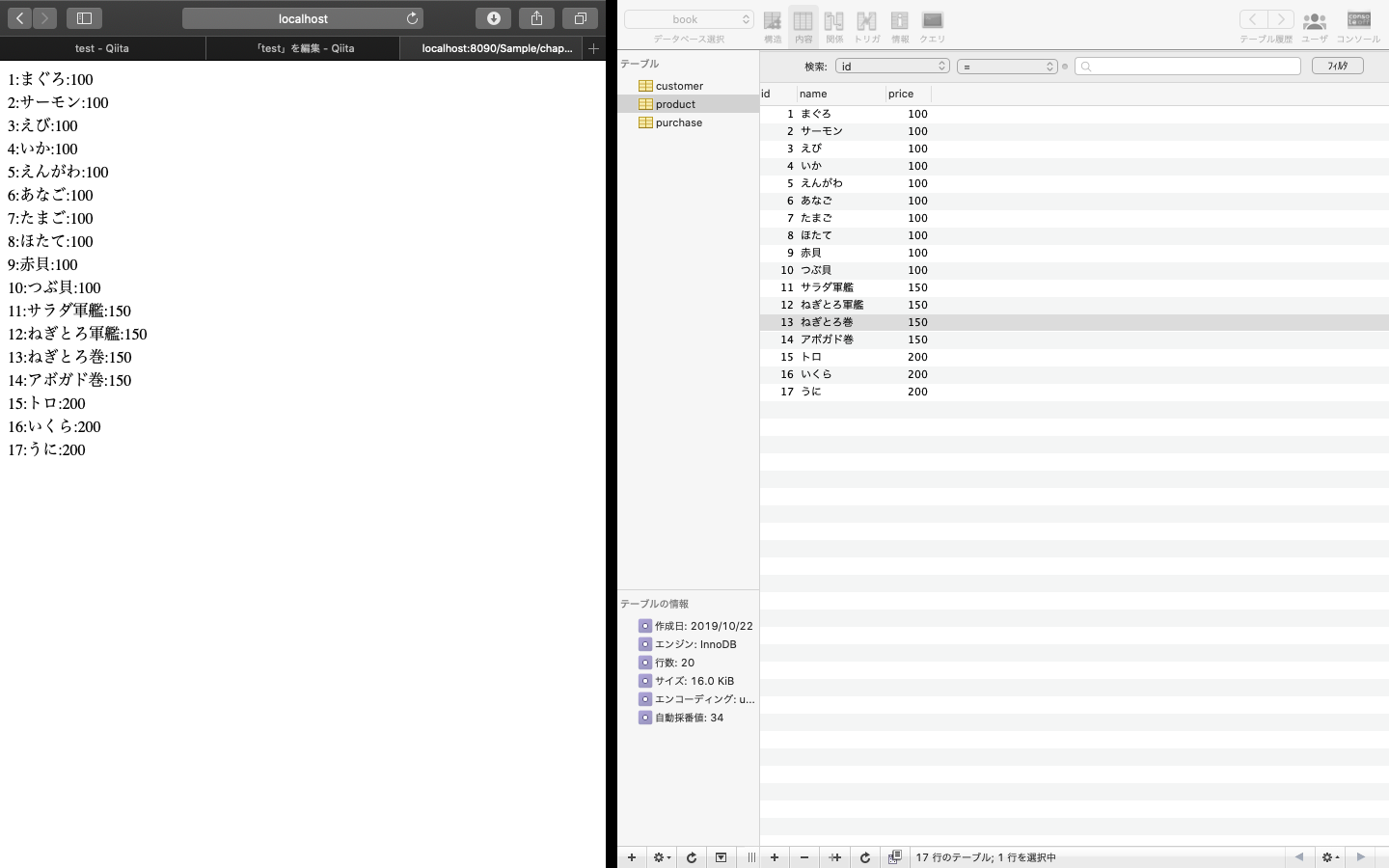Click 行数: 20 info entry

tap(667, 663)
